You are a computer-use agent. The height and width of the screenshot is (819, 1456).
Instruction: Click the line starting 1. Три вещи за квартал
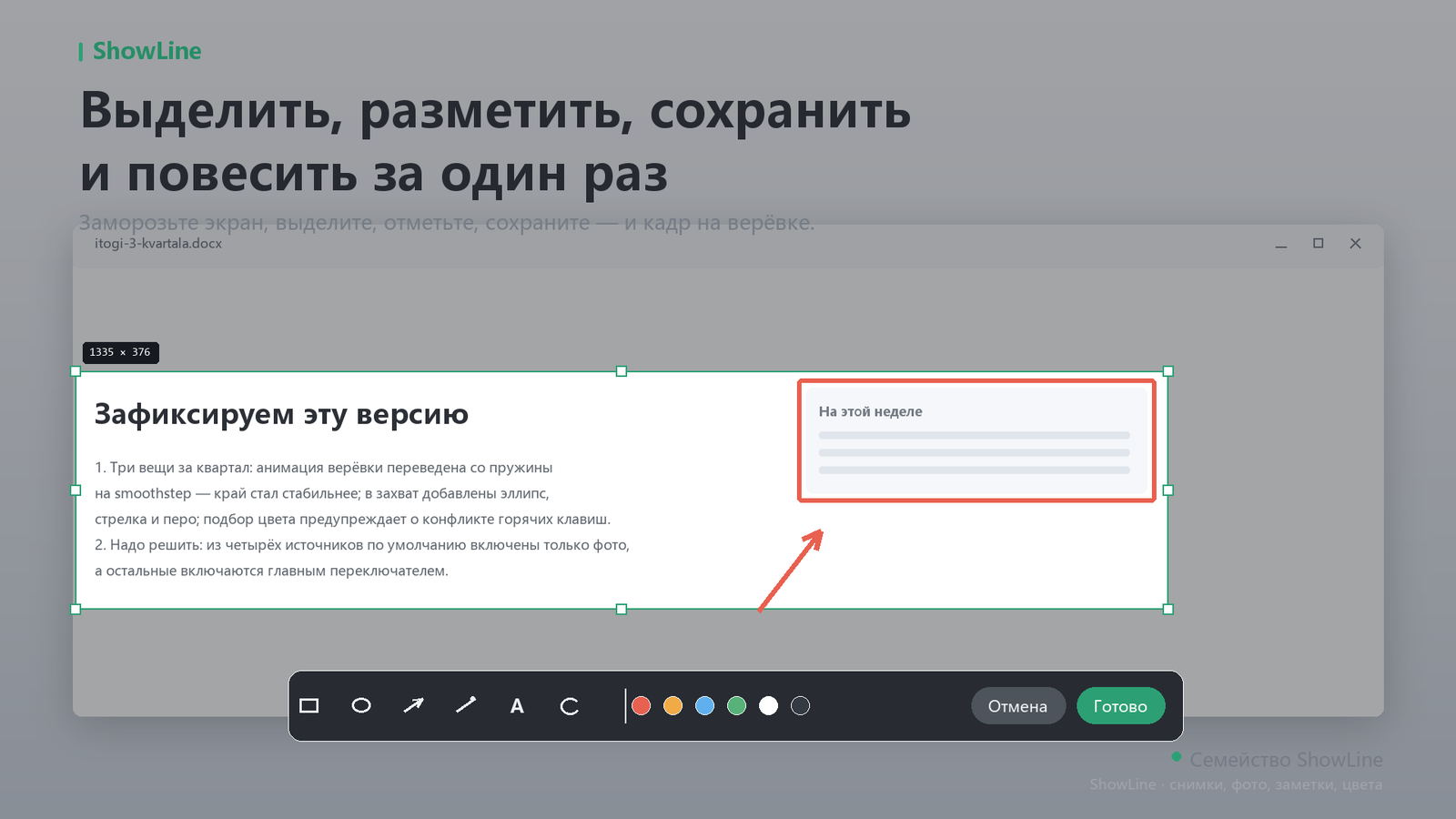(324, 468)
